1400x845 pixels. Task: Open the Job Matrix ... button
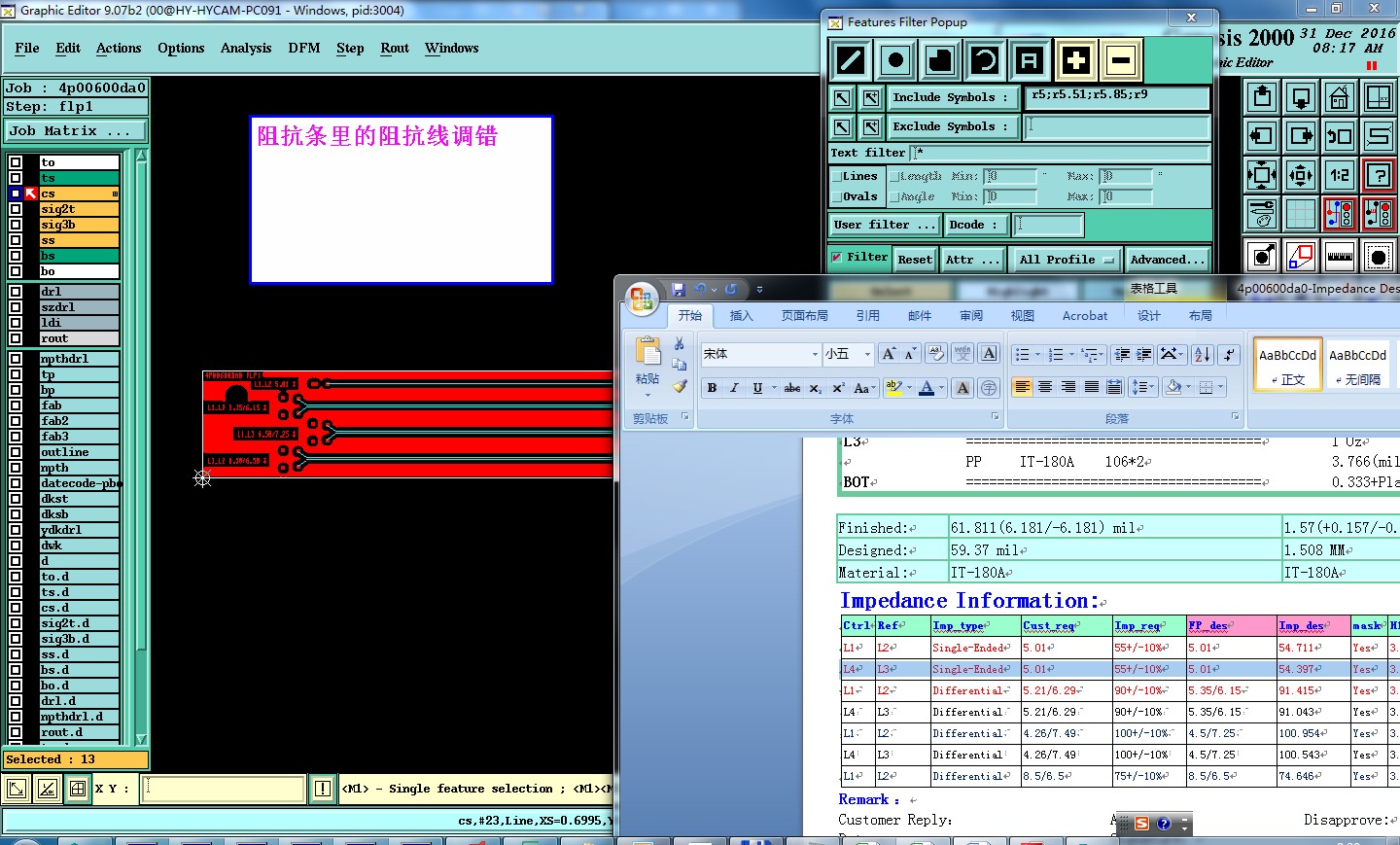click(x=76, y=130)
